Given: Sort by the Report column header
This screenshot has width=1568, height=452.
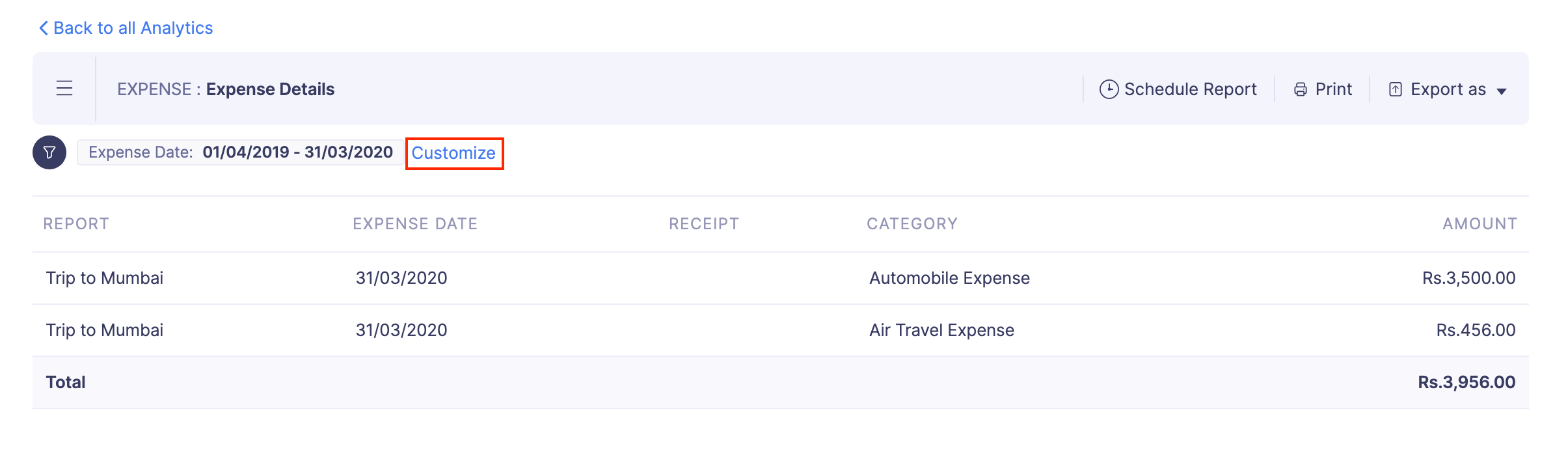Looking at the screenshot, I should click(x=76, y=224).
